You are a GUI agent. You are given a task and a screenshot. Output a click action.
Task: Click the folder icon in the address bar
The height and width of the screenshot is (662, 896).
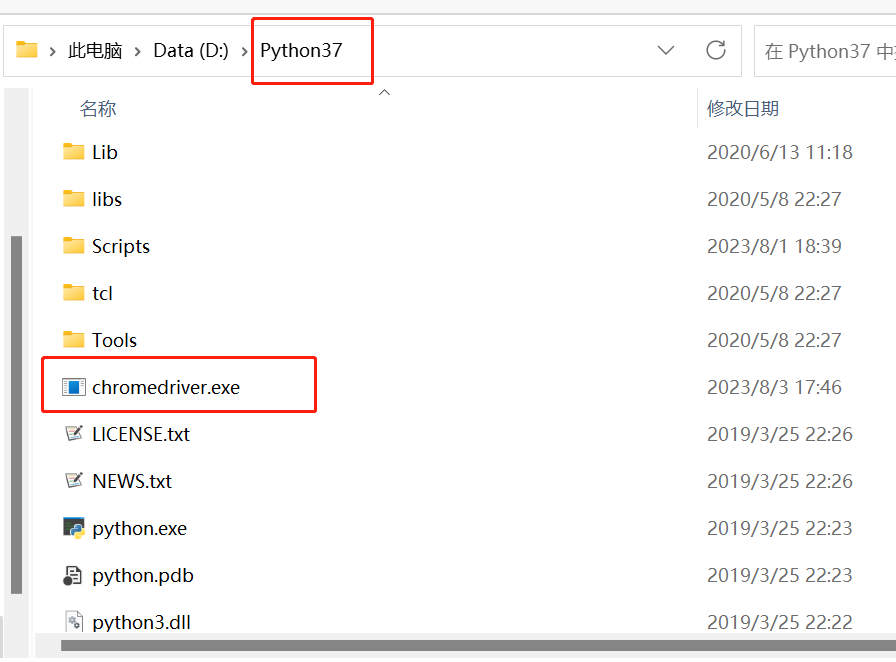click(26, 50)
